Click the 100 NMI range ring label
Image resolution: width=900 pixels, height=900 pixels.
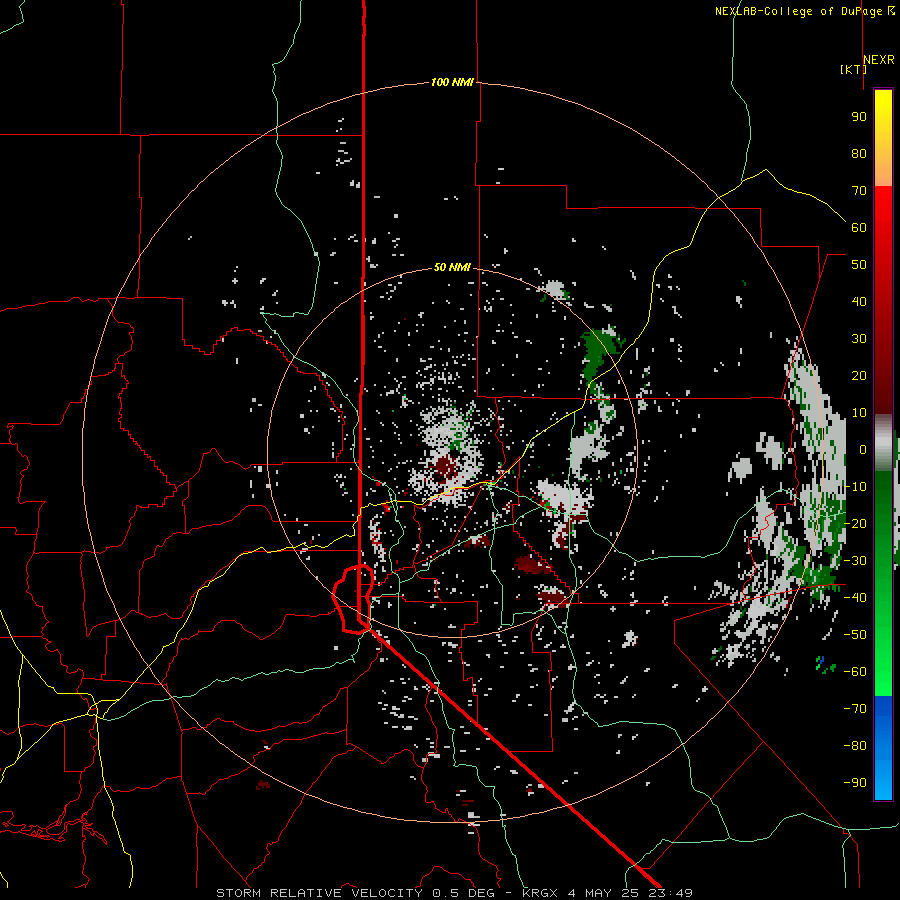tap(452, 82)
